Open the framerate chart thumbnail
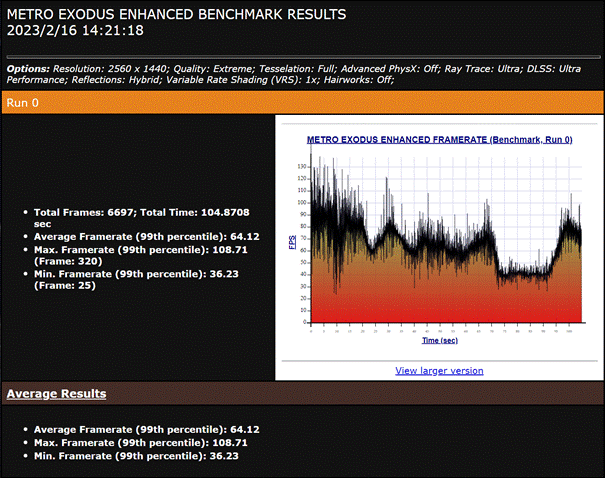This screenshot has width=605, height=478. point(440,240)
